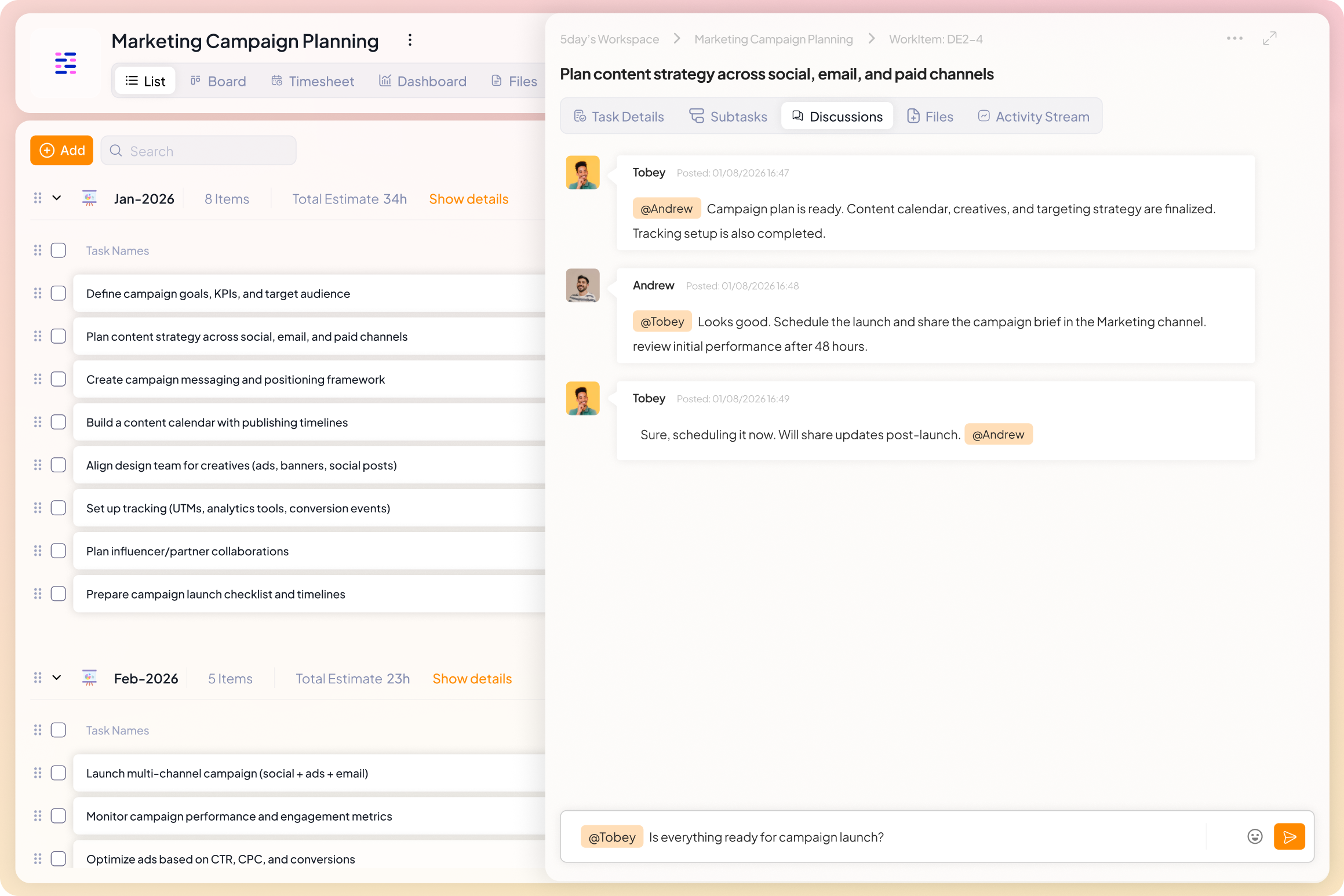Select all Feb-2026 tasks via header checkbox
Screen dimensions: 1344x896
click(59, 730)
